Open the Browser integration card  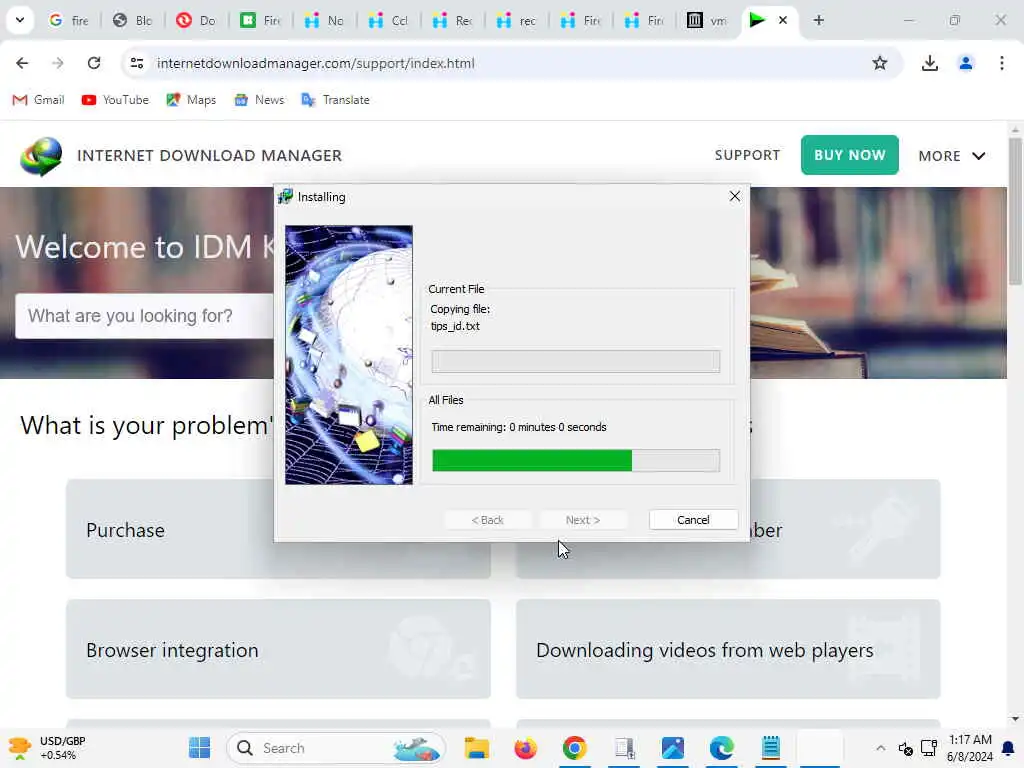point(278,649)
